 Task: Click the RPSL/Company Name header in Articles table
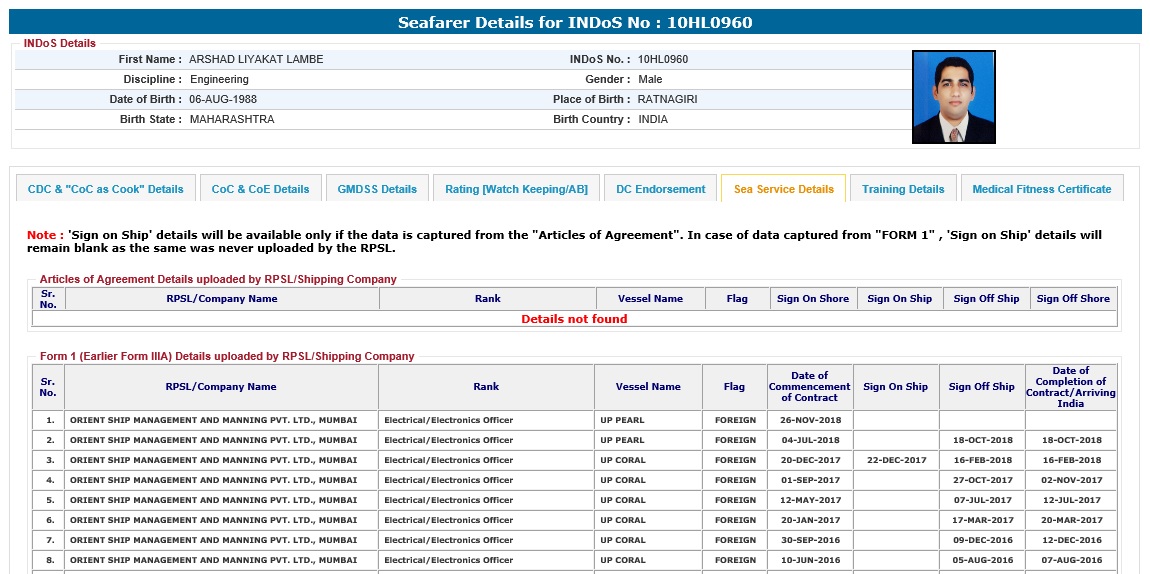click(x=222, y=299)
